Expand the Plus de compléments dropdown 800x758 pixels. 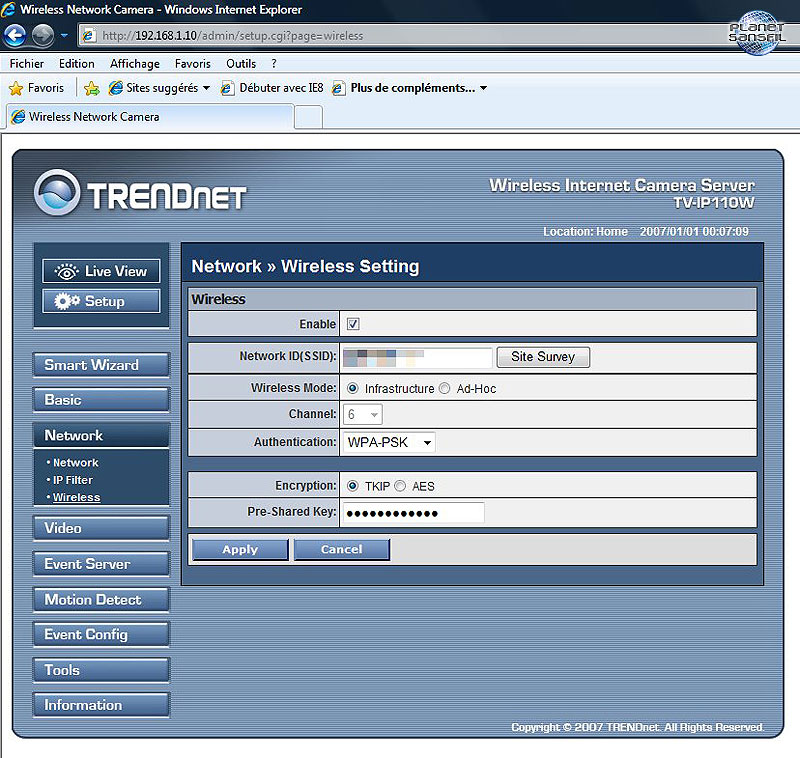[418, 88]
